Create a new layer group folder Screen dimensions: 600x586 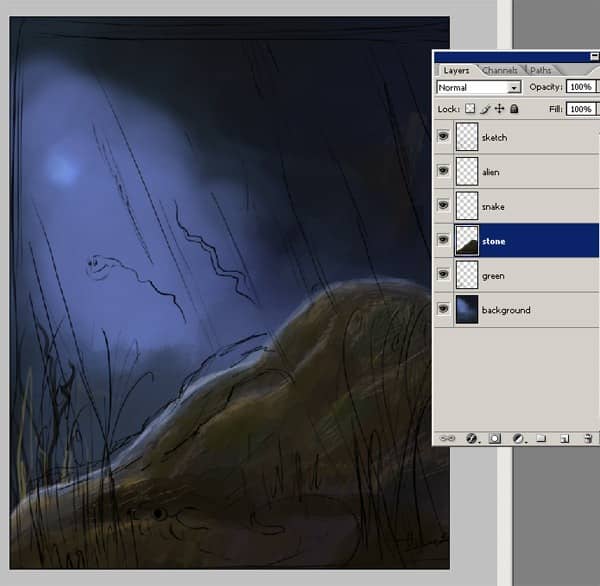tap(541, 438)
